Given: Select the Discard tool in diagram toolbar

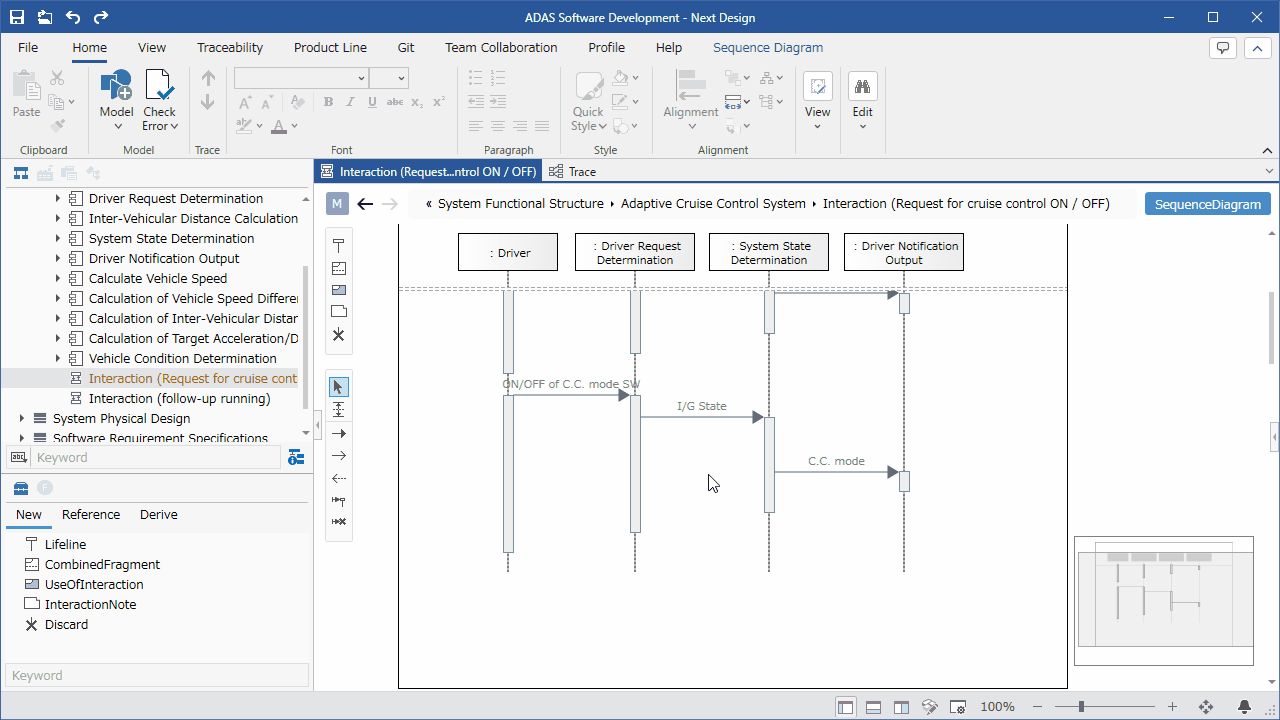Looking at the screenshot, I should (339, 334).
